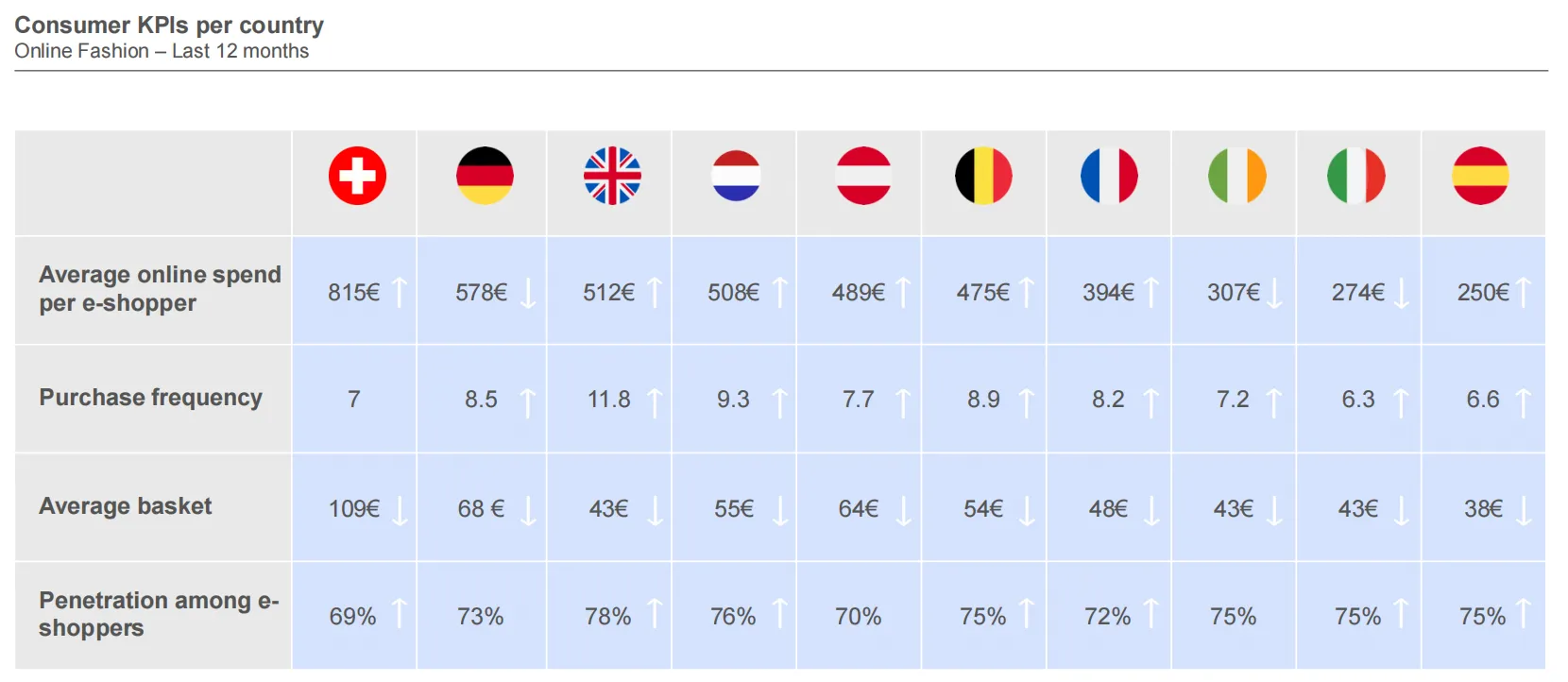Click the Switzerland flag icon
Viewport: 1568px width, 682px height.
(357, 176)
